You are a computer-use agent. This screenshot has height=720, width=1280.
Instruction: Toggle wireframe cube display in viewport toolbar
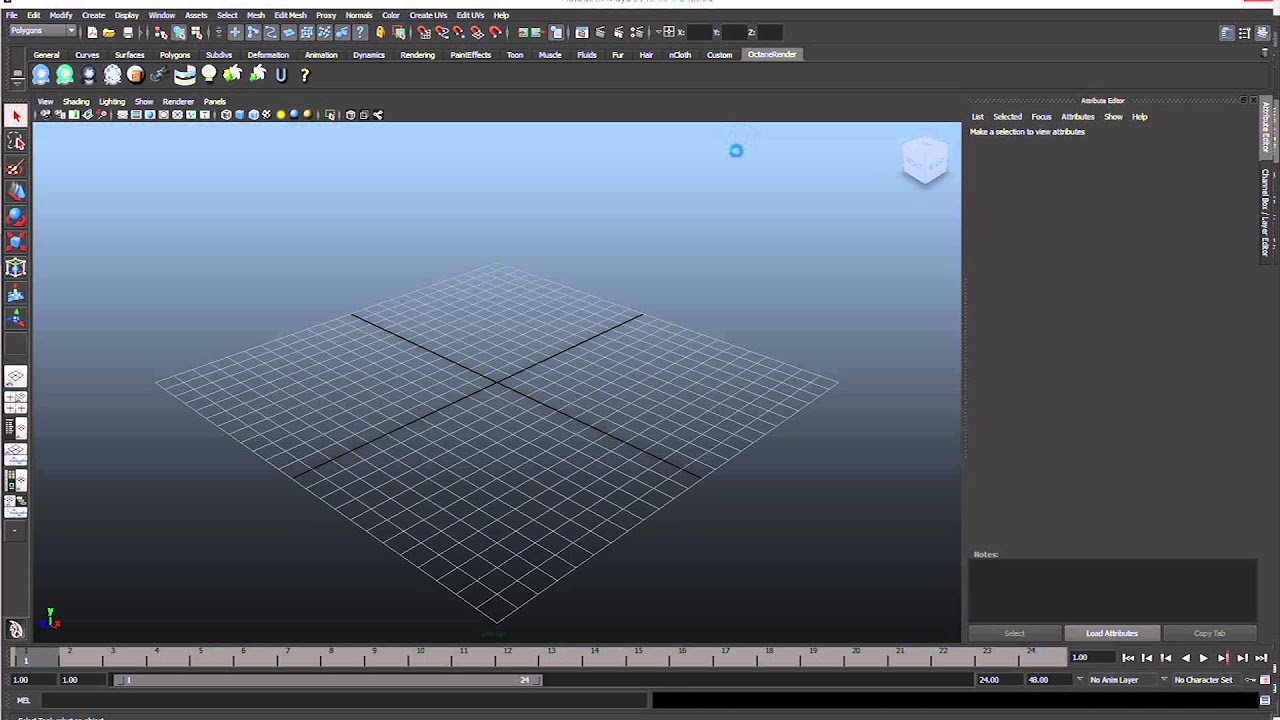(x=226, y=115)
